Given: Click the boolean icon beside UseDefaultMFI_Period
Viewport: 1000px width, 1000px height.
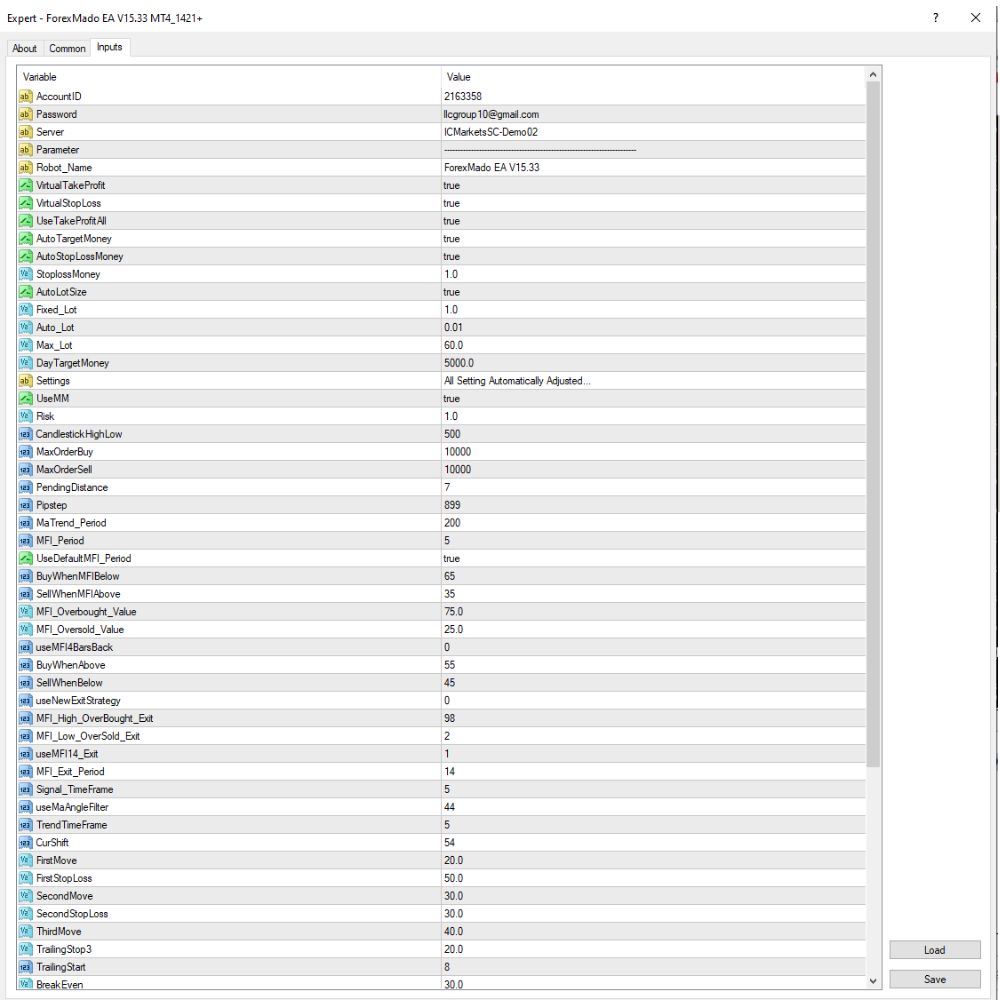Looking at the screenshot, I should [26, 558].
